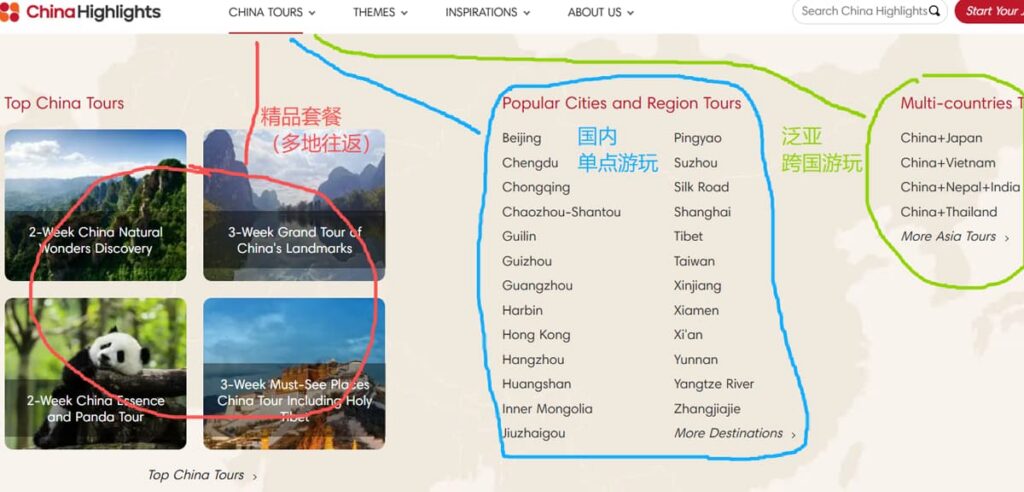This screenshot has width=1024, height=492.
Task: Open Harbin tours
Action: [x=522, y=310]
